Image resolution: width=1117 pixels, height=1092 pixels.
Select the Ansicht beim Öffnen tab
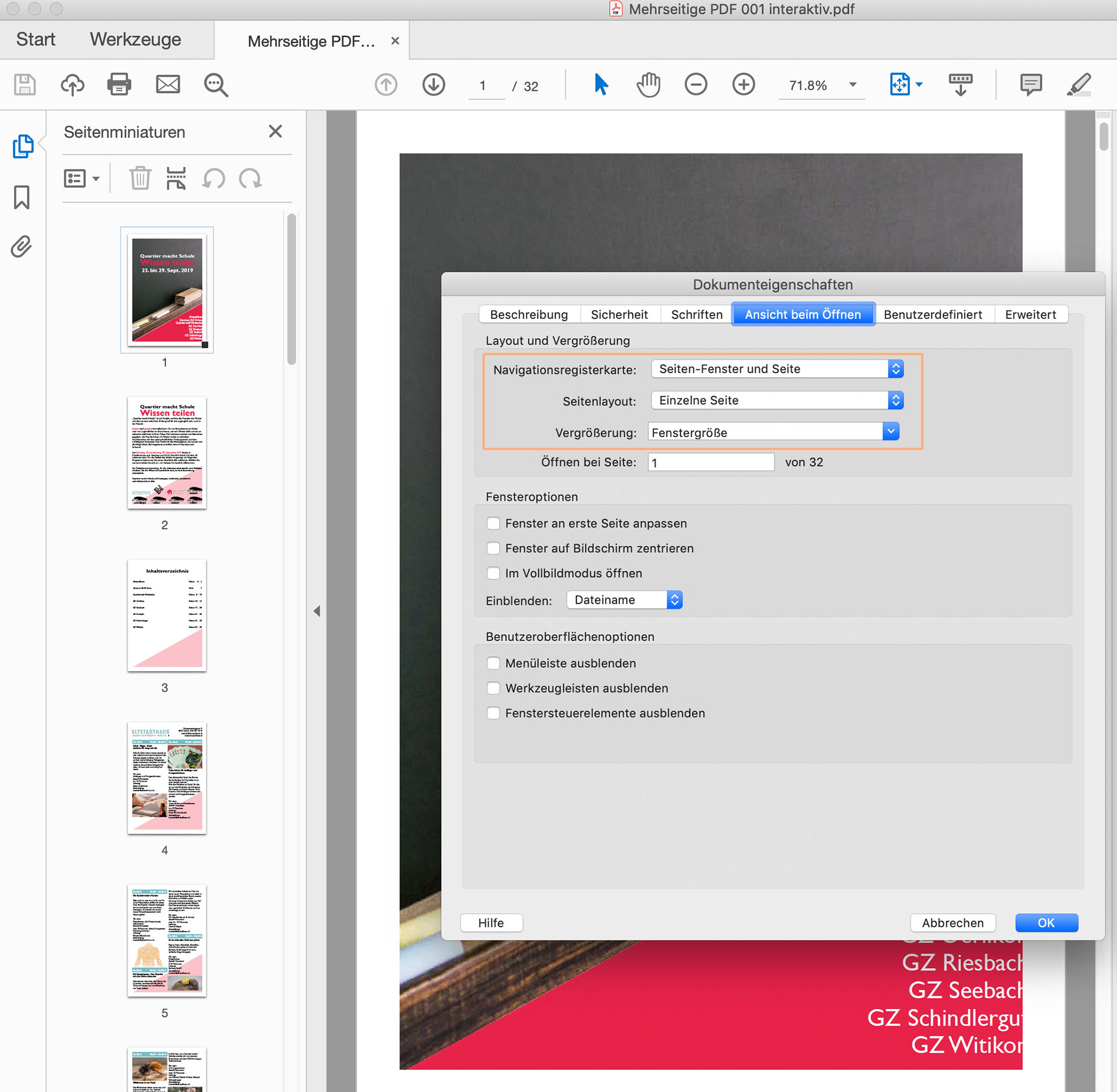pyautogui.click(x=803, y=315)
